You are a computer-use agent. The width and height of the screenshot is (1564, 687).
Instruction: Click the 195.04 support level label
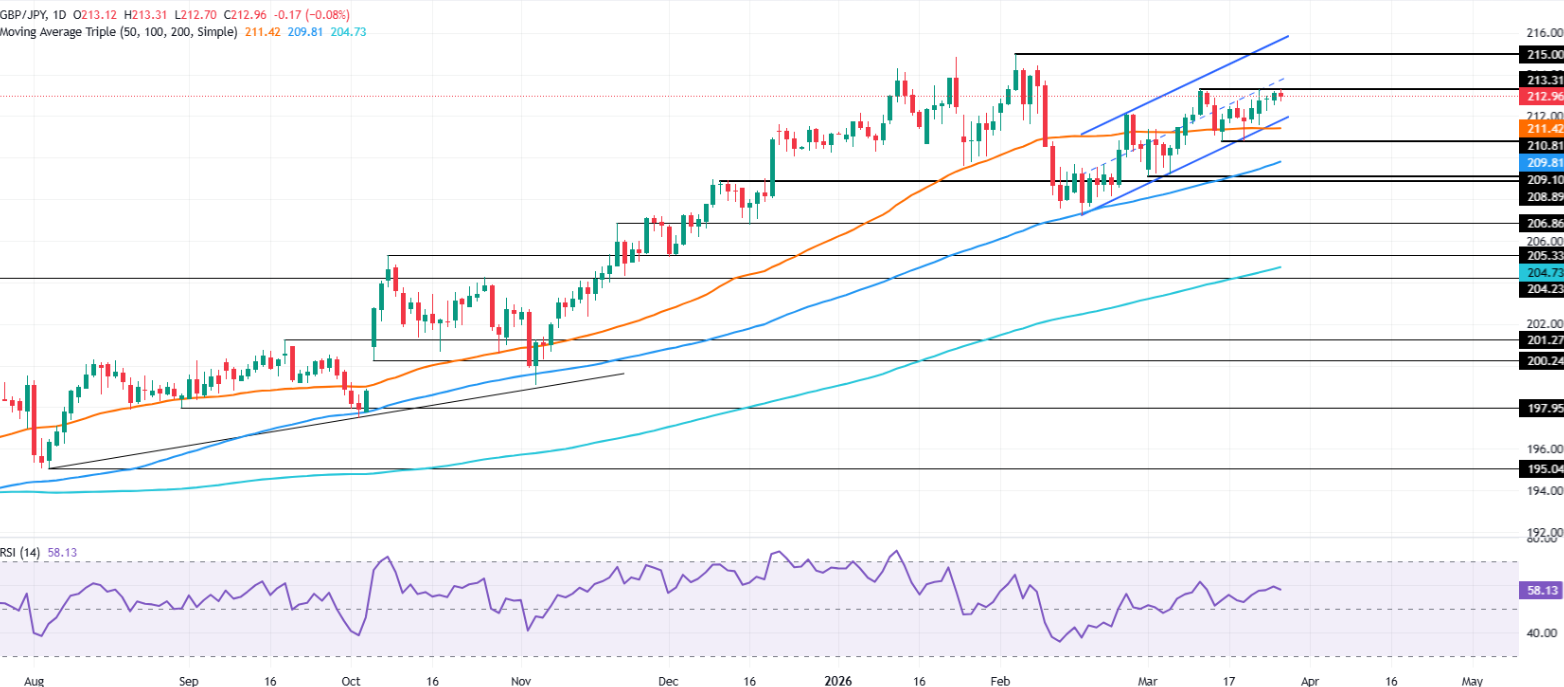pyautogui.click(x=1540, y=469)
